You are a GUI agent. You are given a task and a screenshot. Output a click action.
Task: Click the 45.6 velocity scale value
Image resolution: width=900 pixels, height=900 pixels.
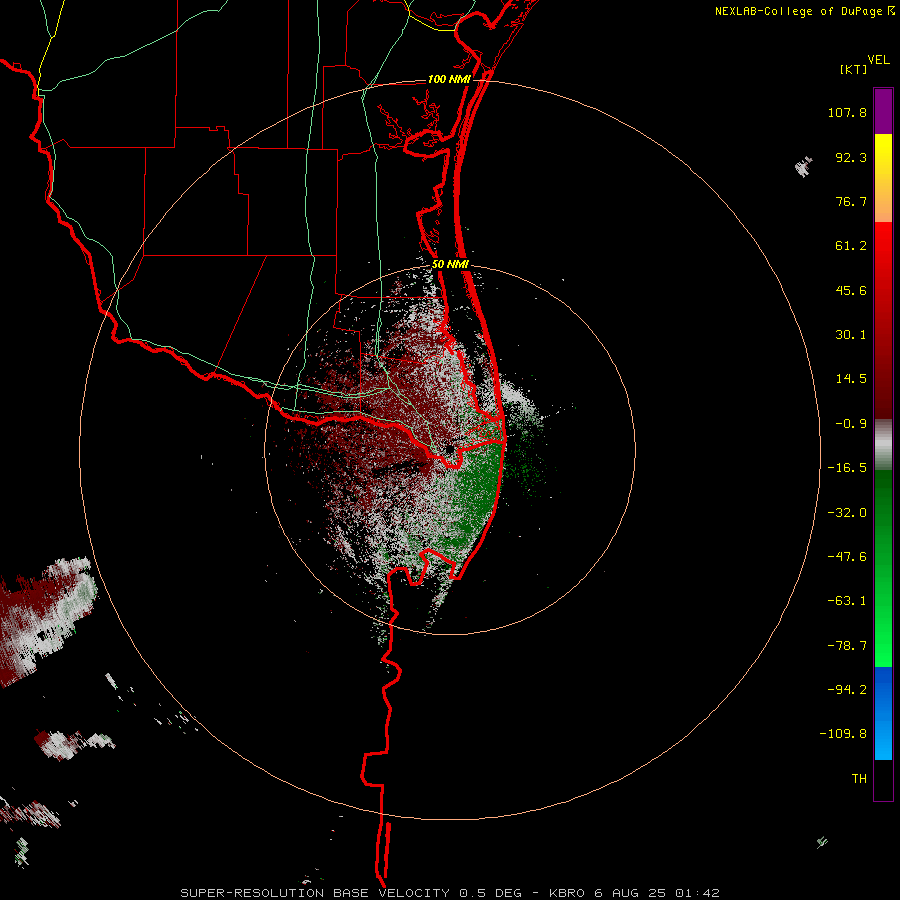click(851, 290)
